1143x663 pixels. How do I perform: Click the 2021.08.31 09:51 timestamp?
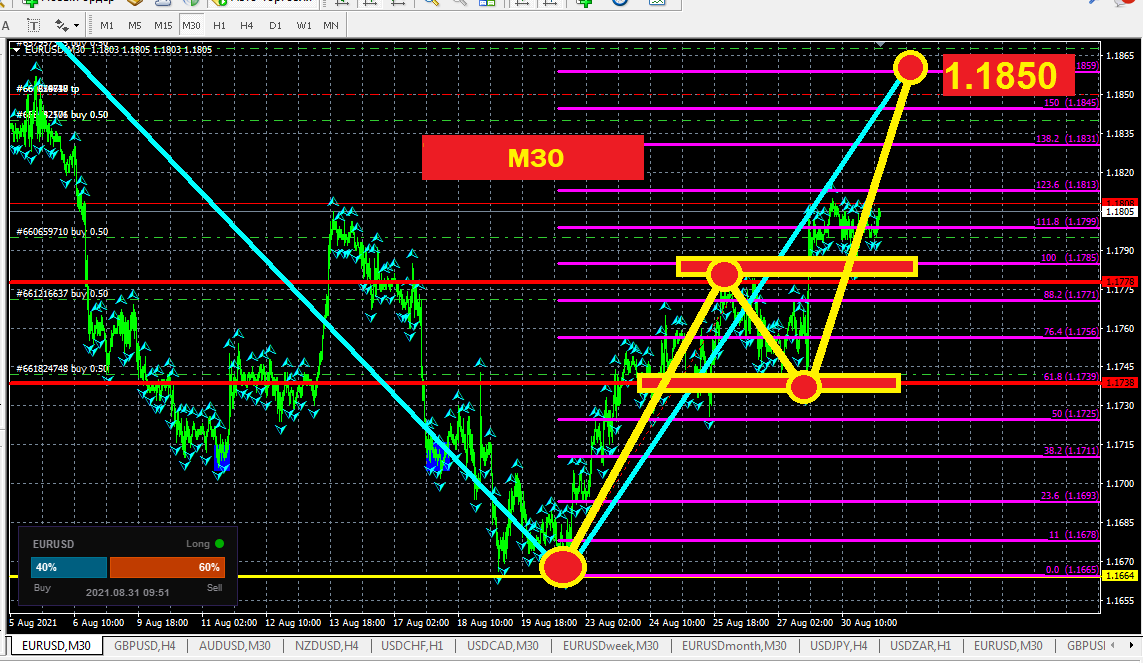[x=128, y=592]
